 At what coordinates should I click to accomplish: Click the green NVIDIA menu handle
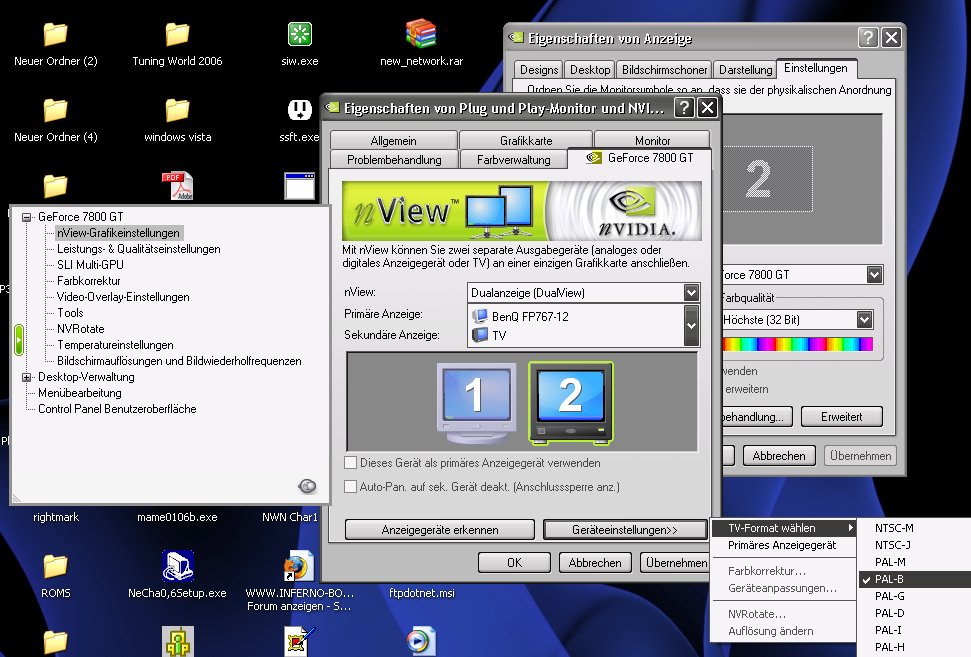(19, 339)
